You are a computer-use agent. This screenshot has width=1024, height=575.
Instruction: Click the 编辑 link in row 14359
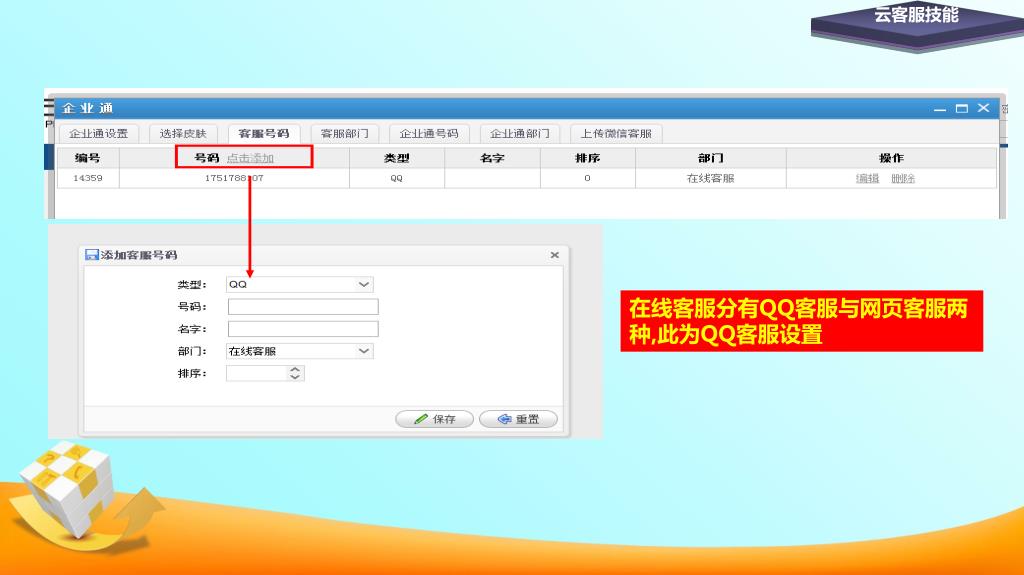867,178
